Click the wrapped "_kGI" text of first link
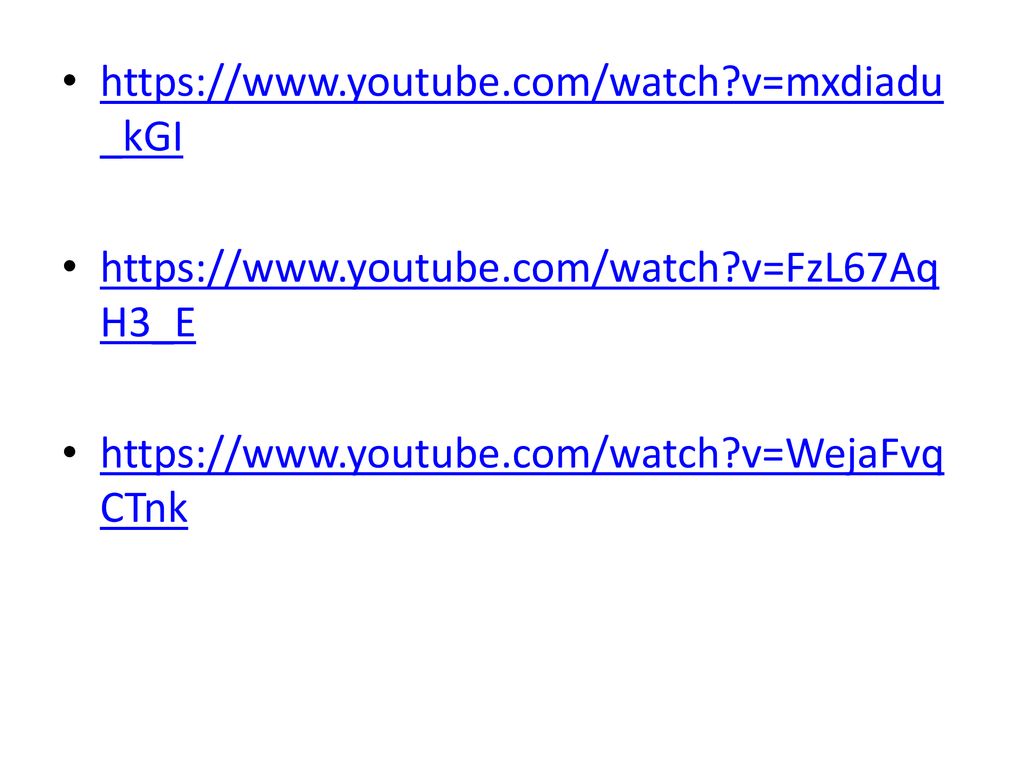Viewport: 1024px width, 768px height. (x=142, y=138)
